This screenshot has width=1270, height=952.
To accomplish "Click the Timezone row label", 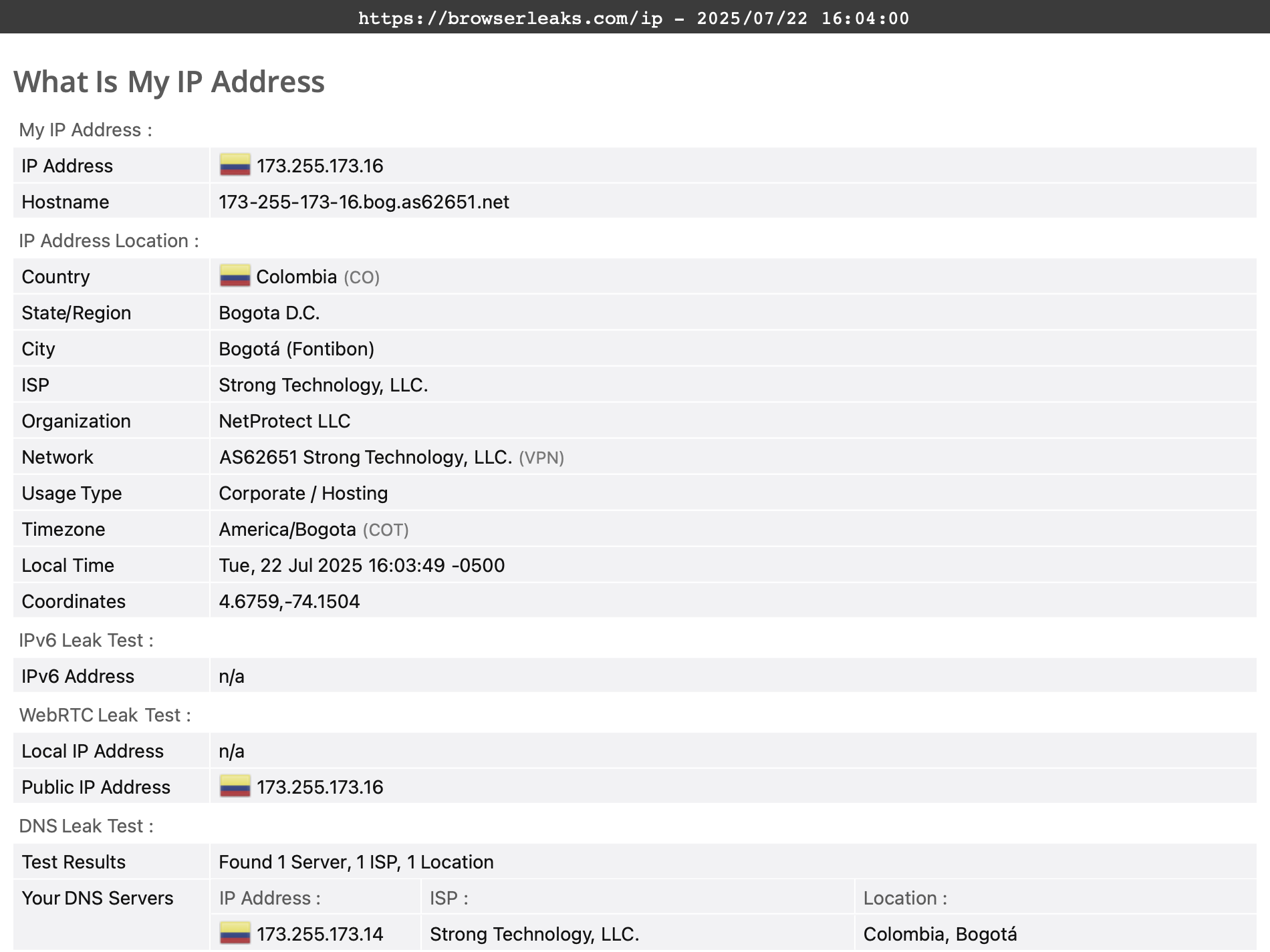I will point(63,529).
